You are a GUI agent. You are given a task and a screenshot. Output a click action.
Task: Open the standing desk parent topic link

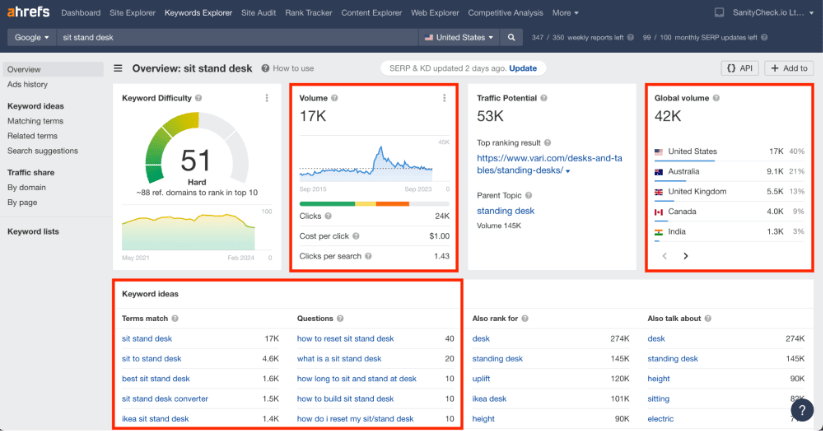[505, 211]
